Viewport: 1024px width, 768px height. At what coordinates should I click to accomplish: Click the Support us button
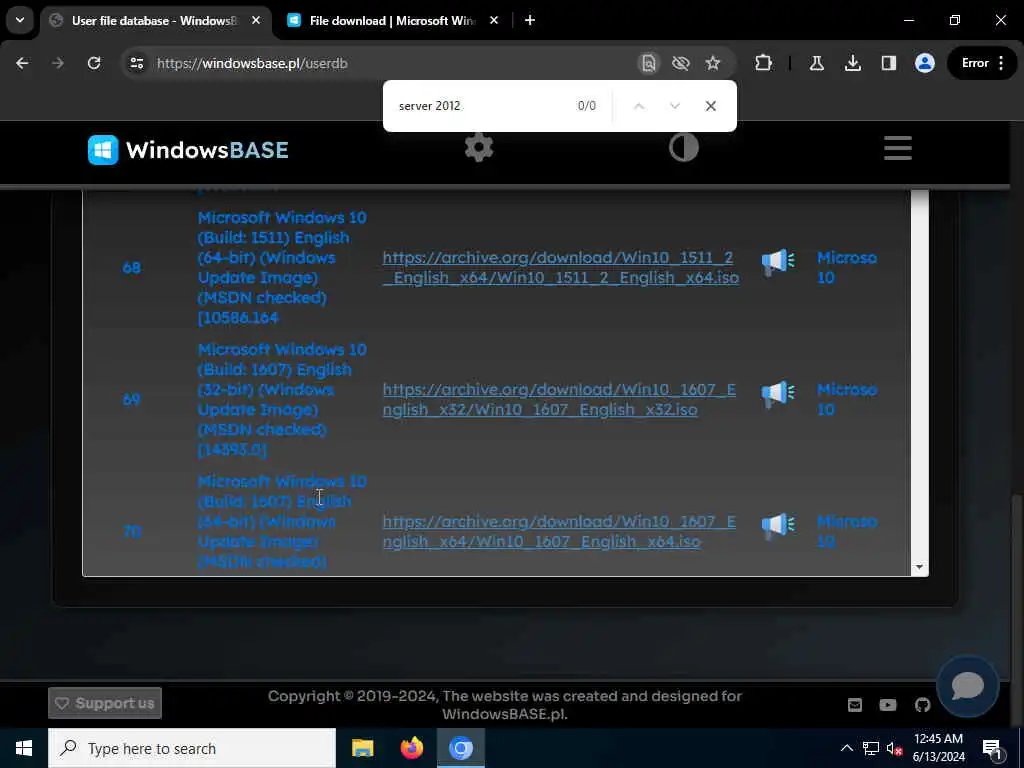pyautogui.click(x=104, y=703)
